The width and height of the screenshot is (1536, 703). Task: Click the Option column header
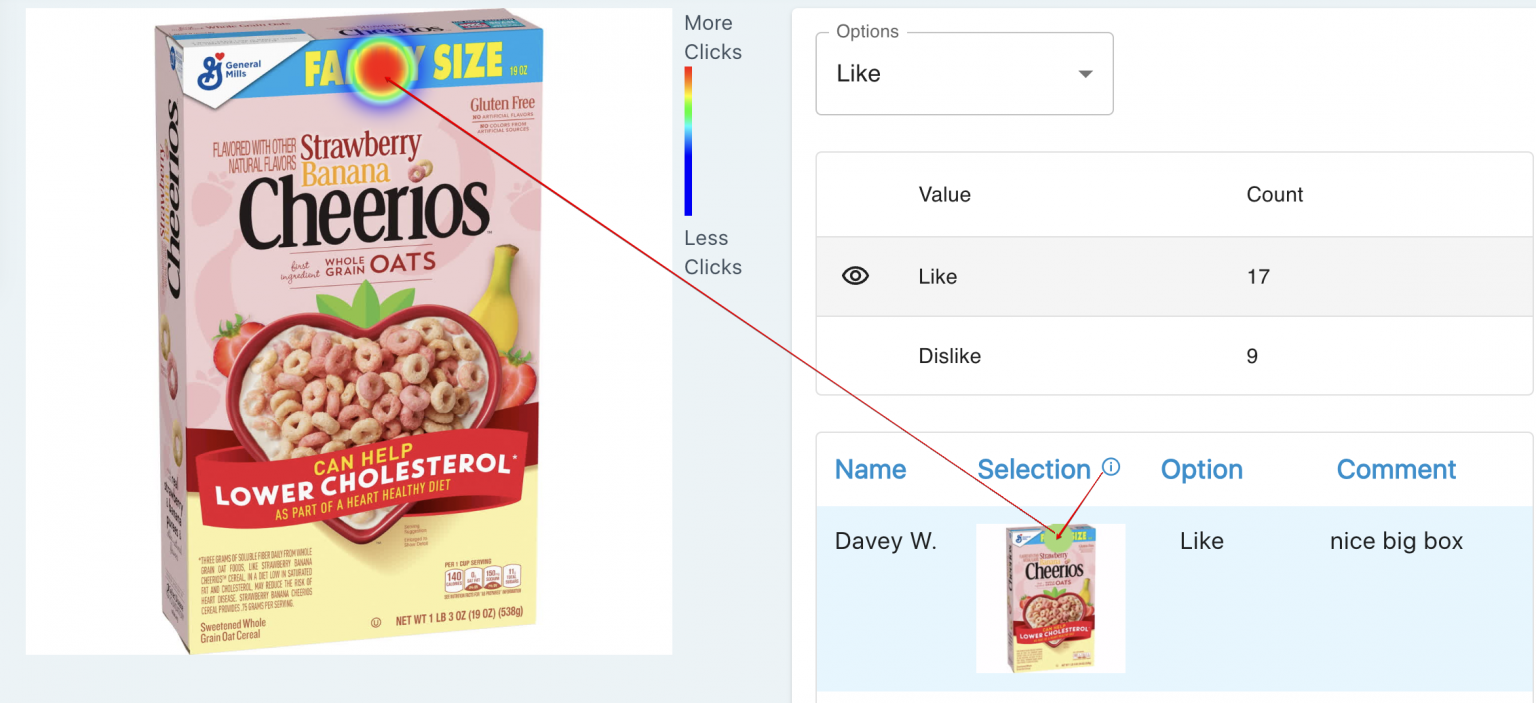coord(1201,469)
